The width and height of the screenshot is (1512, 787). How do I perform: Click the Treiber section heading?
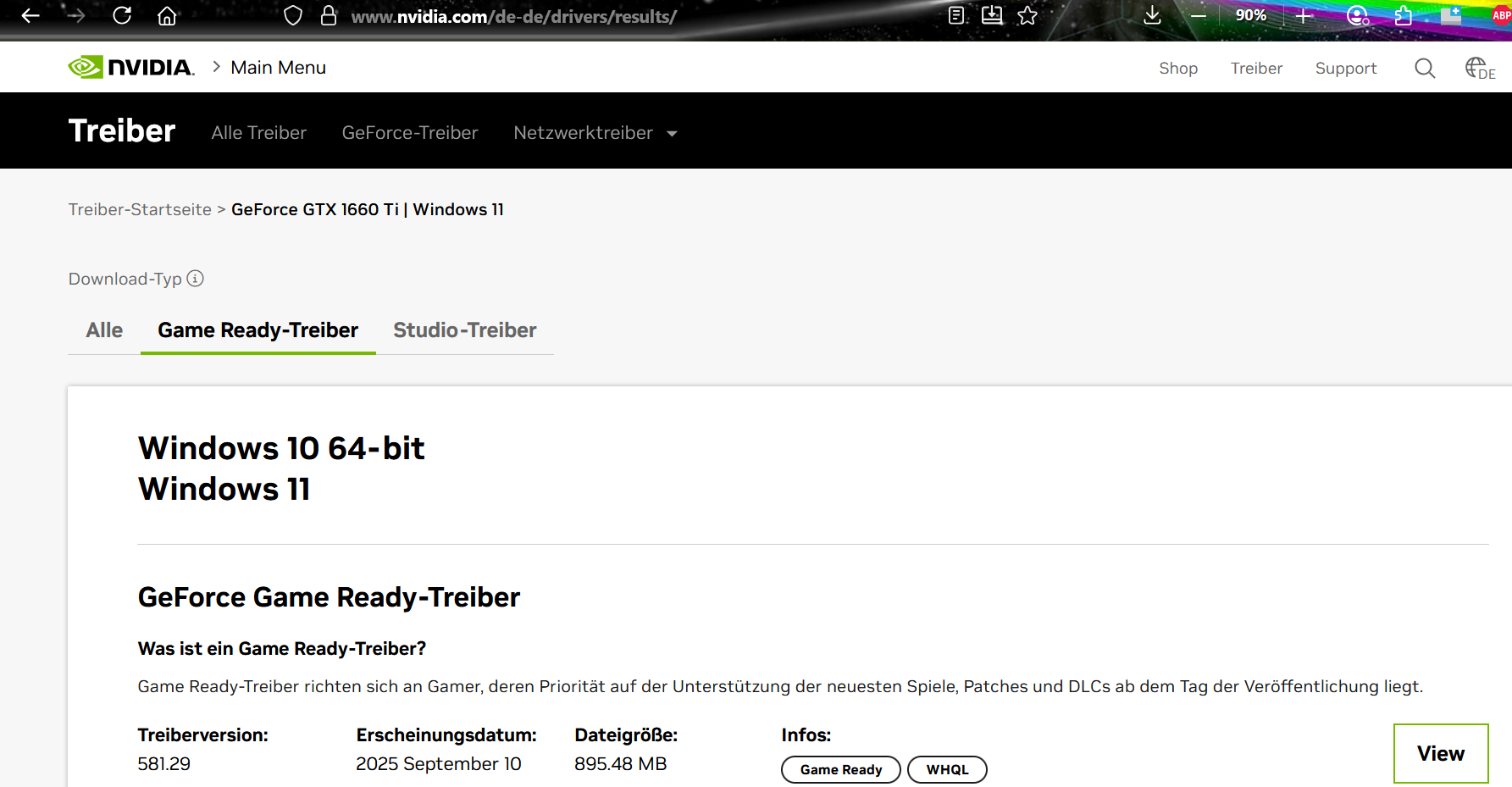click(x=122, y=131)
